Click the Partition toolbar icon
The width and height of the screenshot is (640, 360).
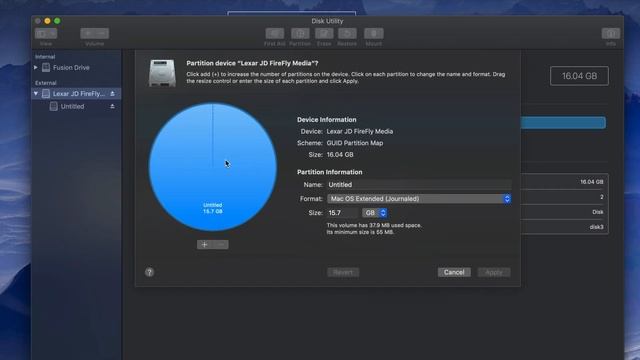point(300,33)
